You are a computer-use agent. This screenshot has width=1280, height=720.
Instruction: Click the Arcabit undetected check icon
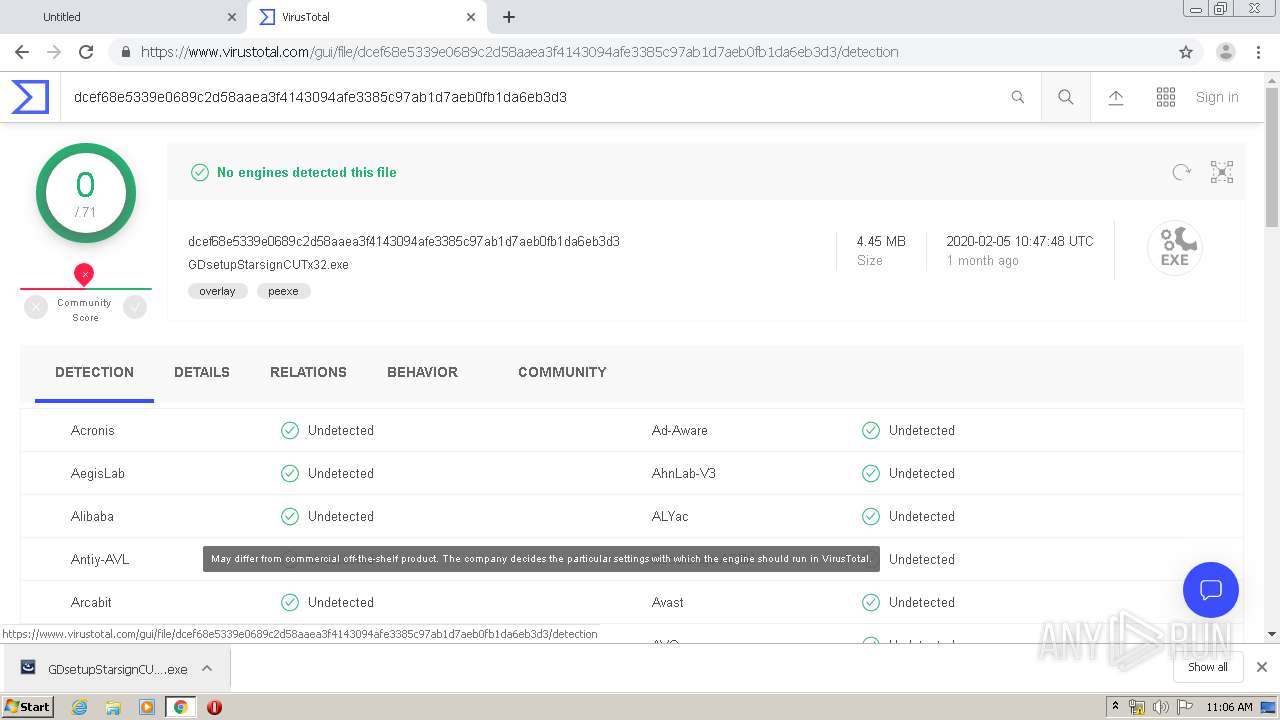pyautogui.click(x=290, y=602)
